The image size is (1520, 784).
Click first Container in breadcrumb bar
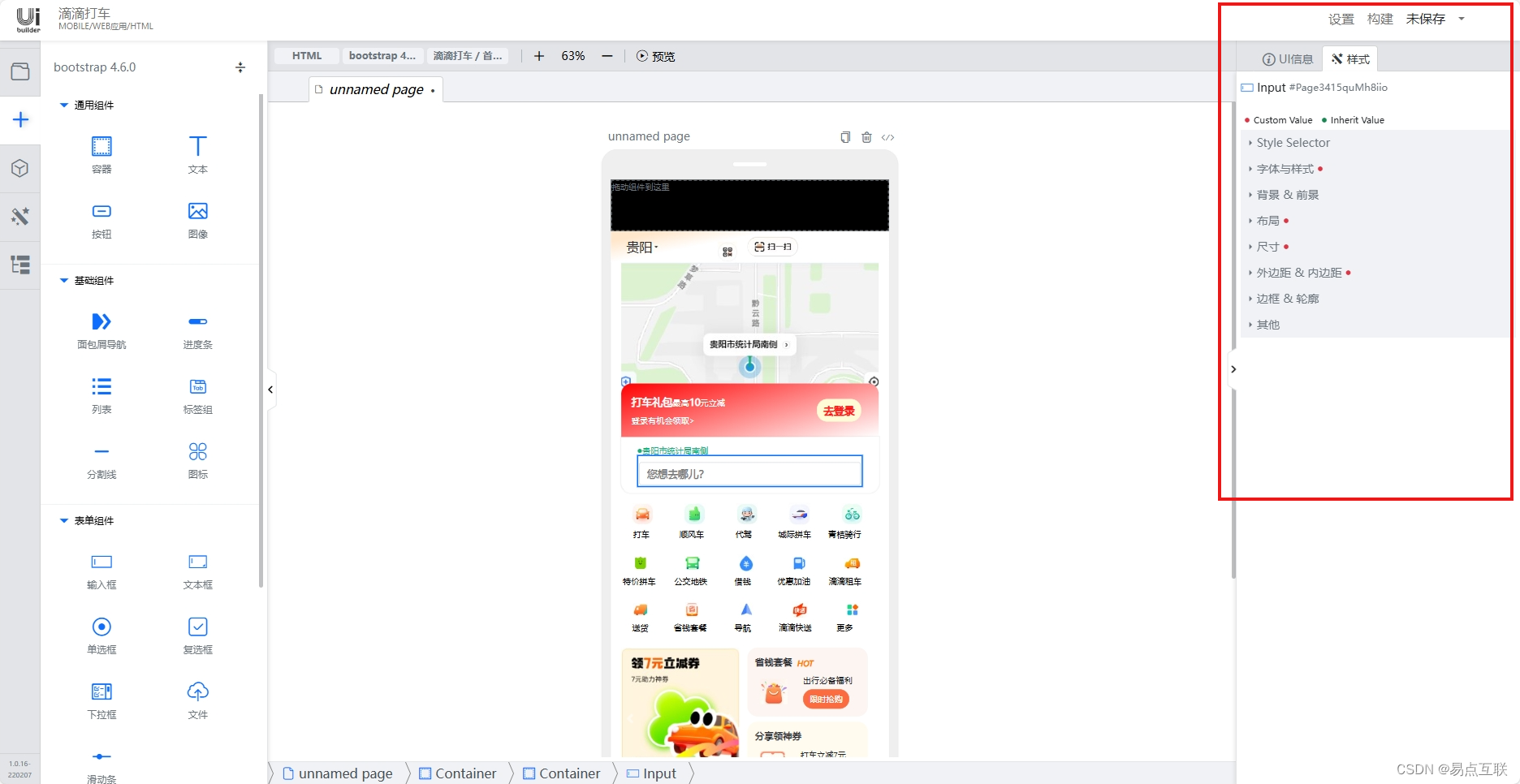[x=458, y=773]
